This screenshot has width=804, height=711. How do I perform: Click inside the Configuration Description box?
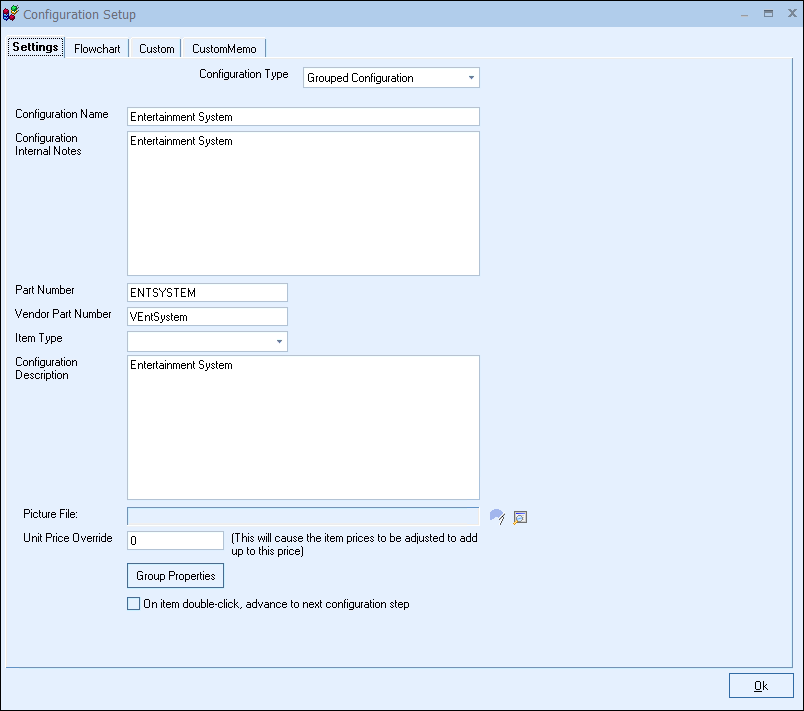pyautogui.click(x=303, y=427)
